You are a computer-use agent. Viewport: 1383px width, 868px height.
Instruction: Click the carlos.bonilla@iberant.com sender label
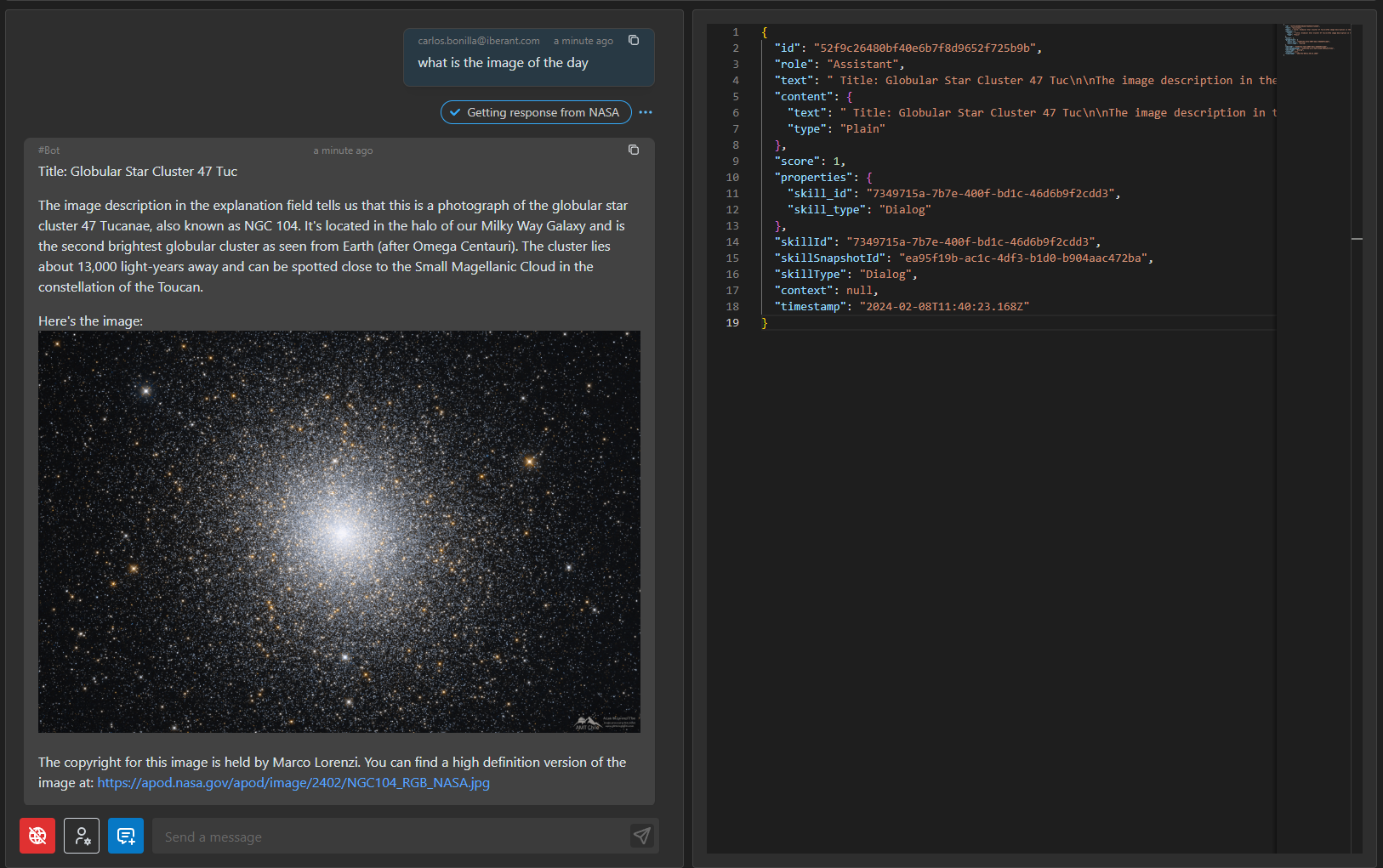479,41
